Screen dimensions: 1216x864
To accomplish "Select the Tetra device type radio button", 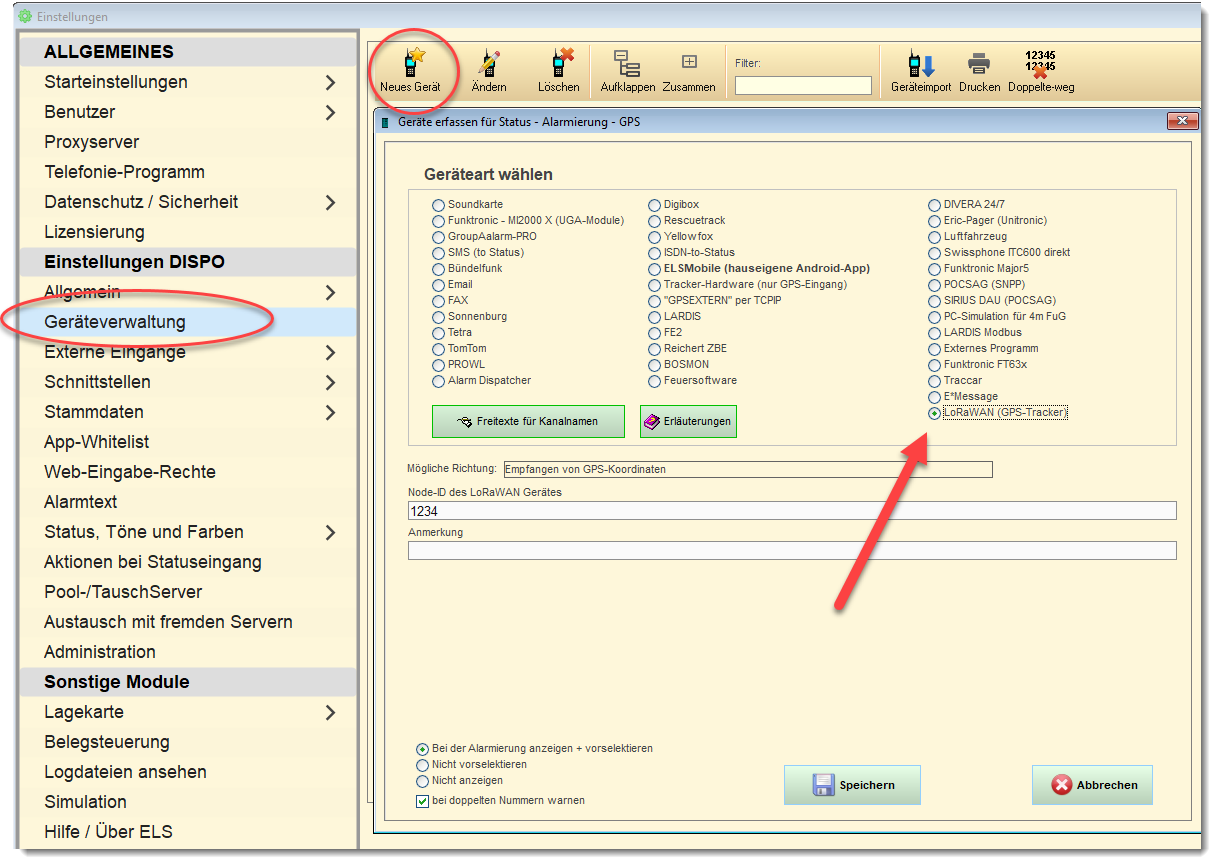I will click(x=438, y=333).
